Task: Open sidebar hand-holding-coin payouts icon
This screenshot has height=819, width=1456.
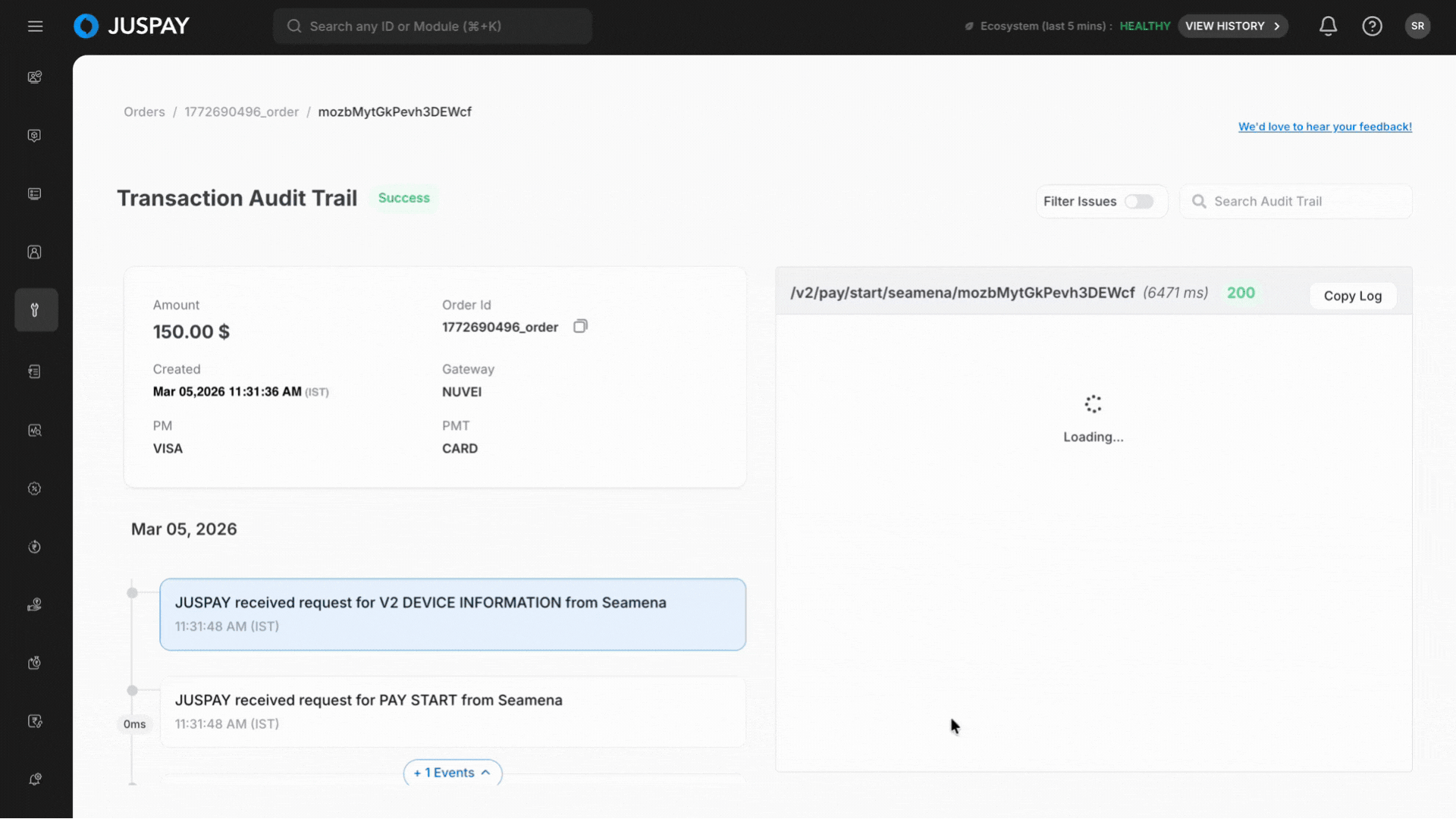Action: pos(35,604)
